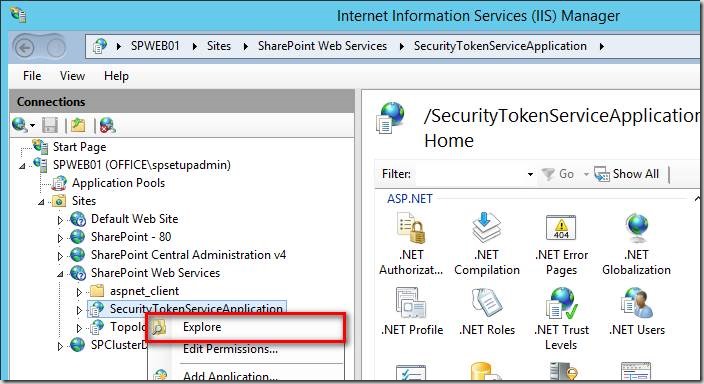Click Sites in the address breadcrumb
The image size is (704, 384).
coord(219,46)
